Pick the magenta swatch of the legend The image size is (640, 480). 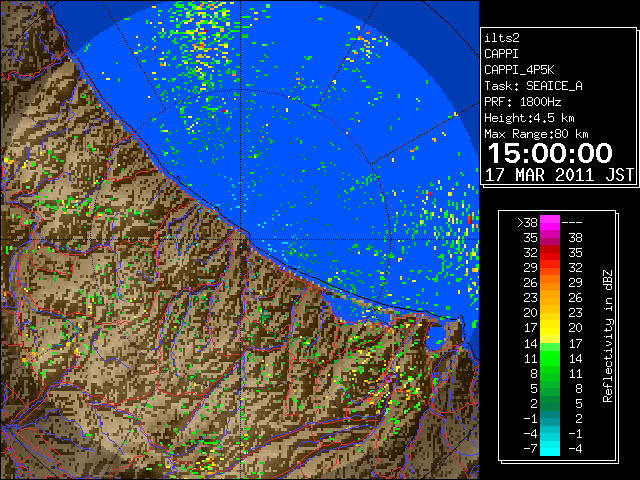pos(550,222)
